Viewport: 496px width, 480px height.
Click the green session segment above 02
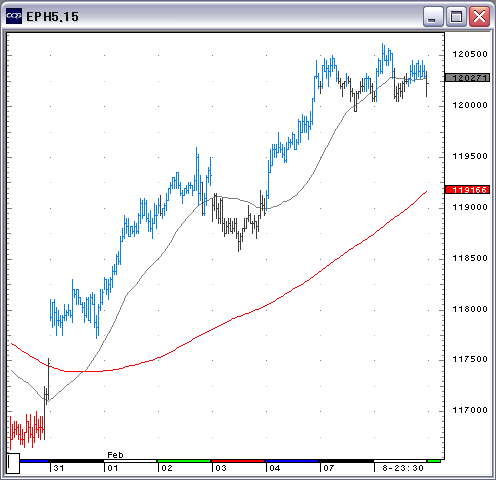[x=184, y=461]
